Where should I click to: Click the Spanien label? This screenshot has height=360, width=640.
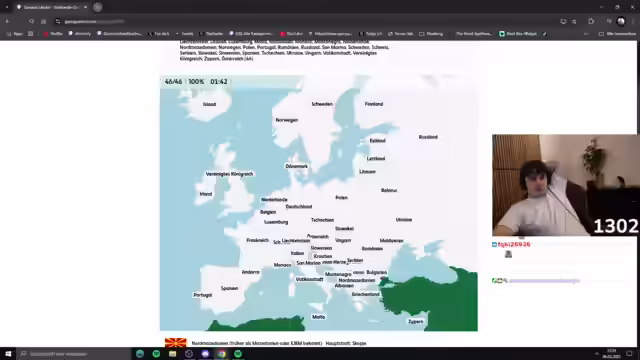click(x=229, y=288)
